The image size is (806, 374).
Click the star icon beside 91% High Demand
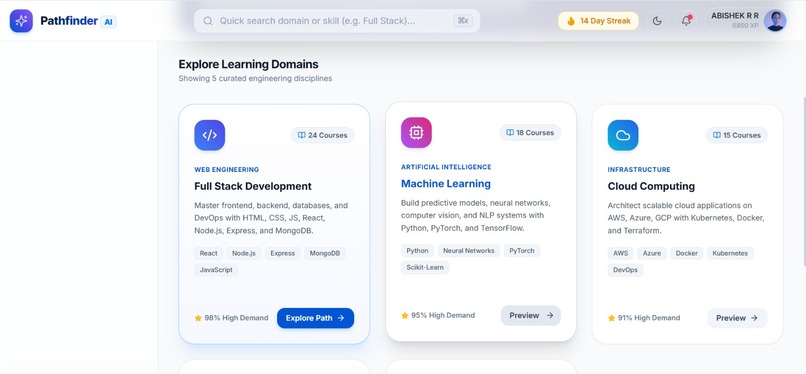(x=611, y=318)
